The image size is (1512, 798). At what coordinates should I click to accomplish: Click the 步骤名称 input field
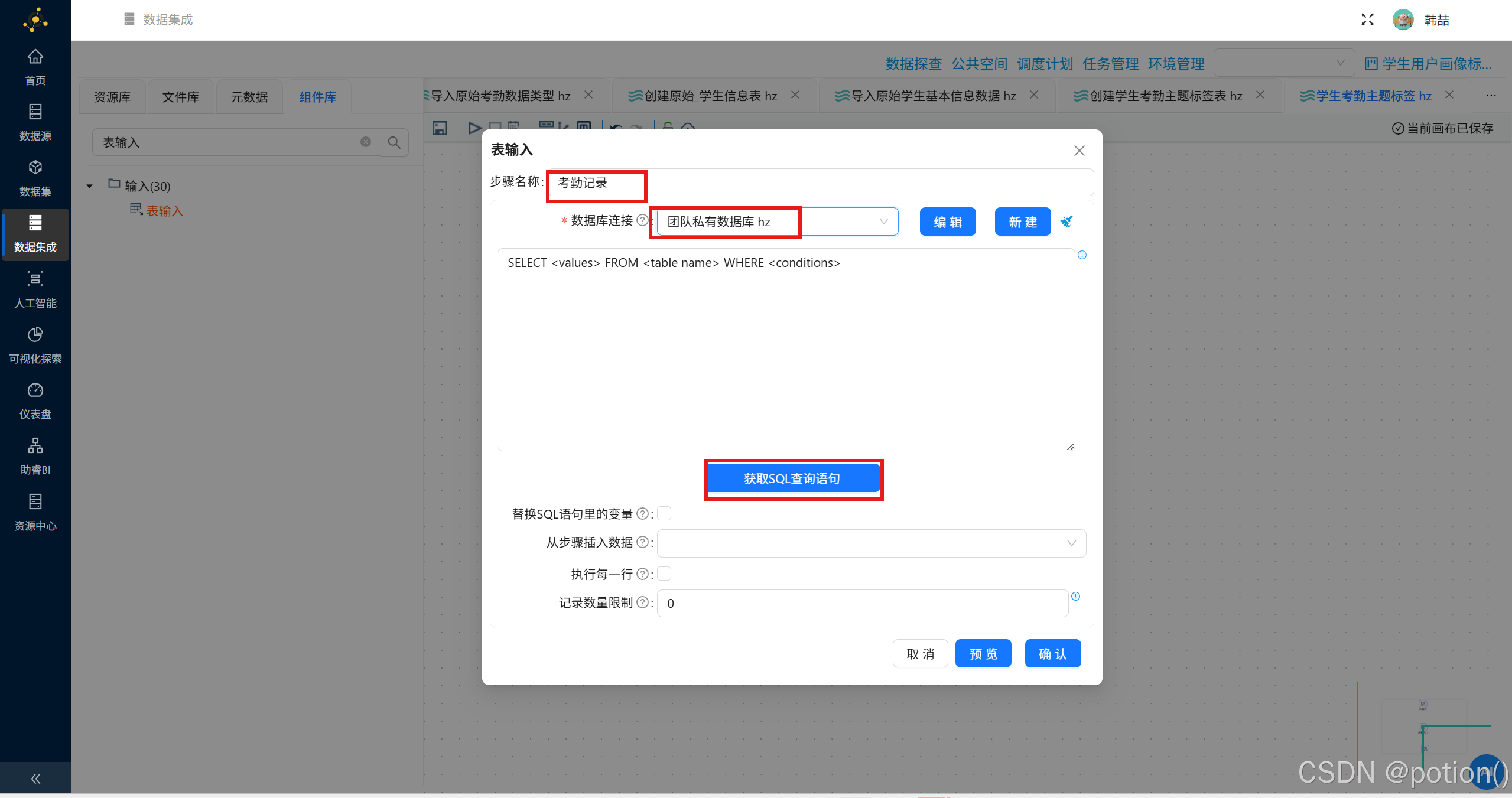821,183
